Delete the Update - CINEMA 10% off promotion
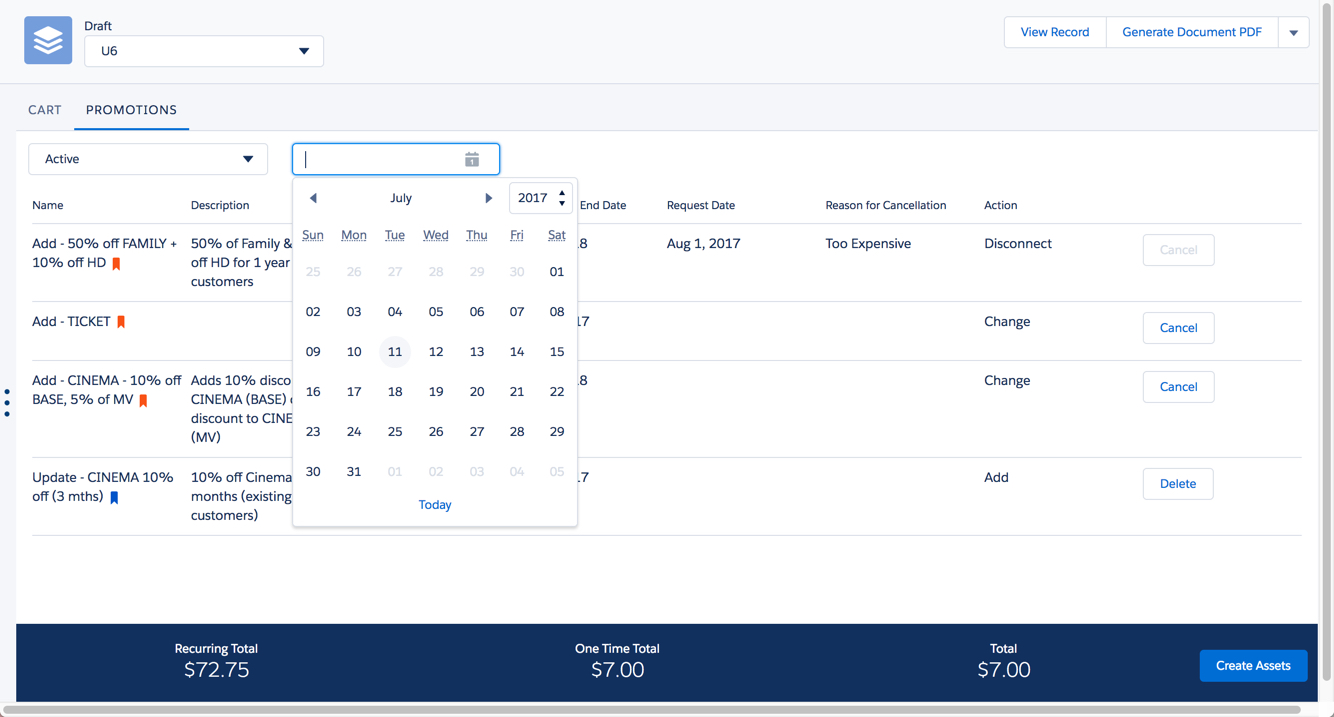Viewport: 1334px width, 717px height. pos(1178,484)
